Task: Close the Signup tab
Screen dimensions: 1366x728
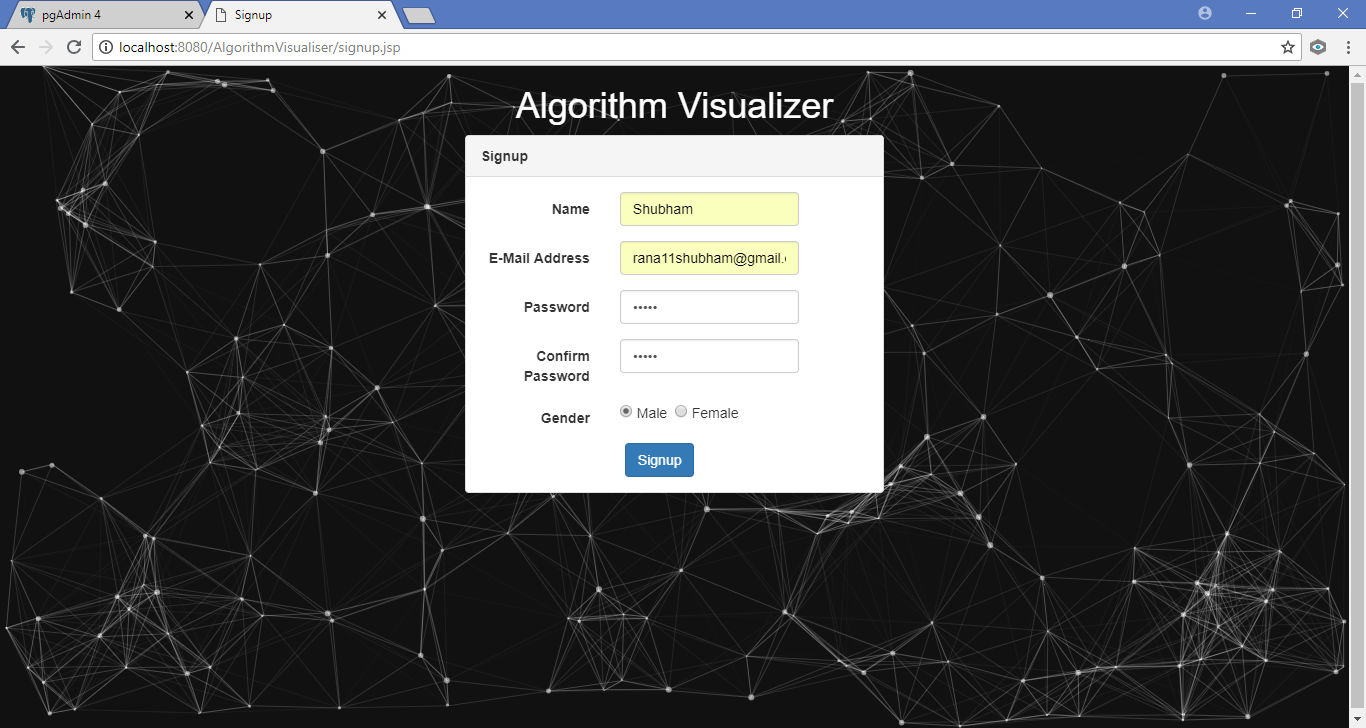Action: click(x=381, y=15)
